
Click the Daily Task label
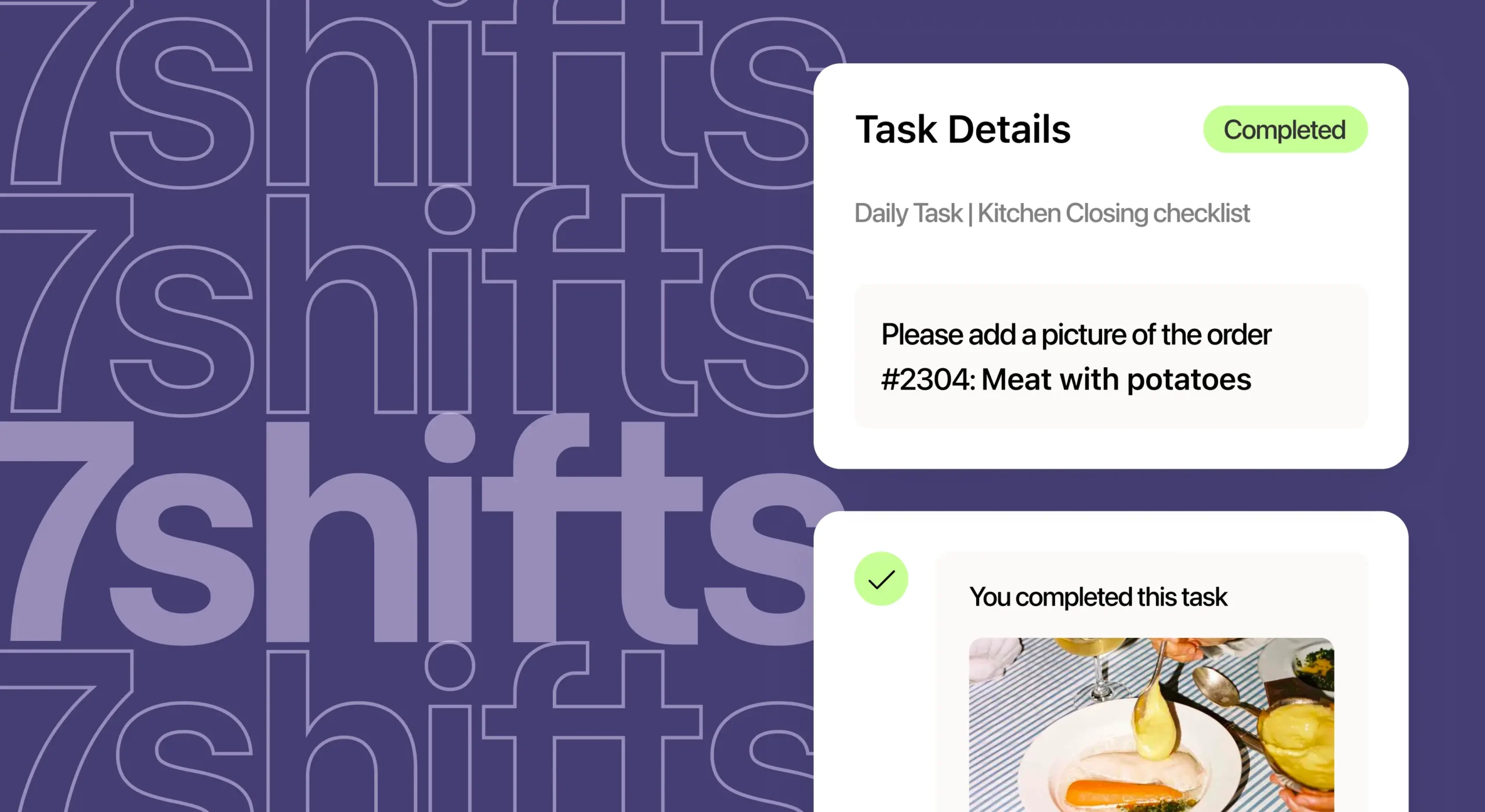908,213
